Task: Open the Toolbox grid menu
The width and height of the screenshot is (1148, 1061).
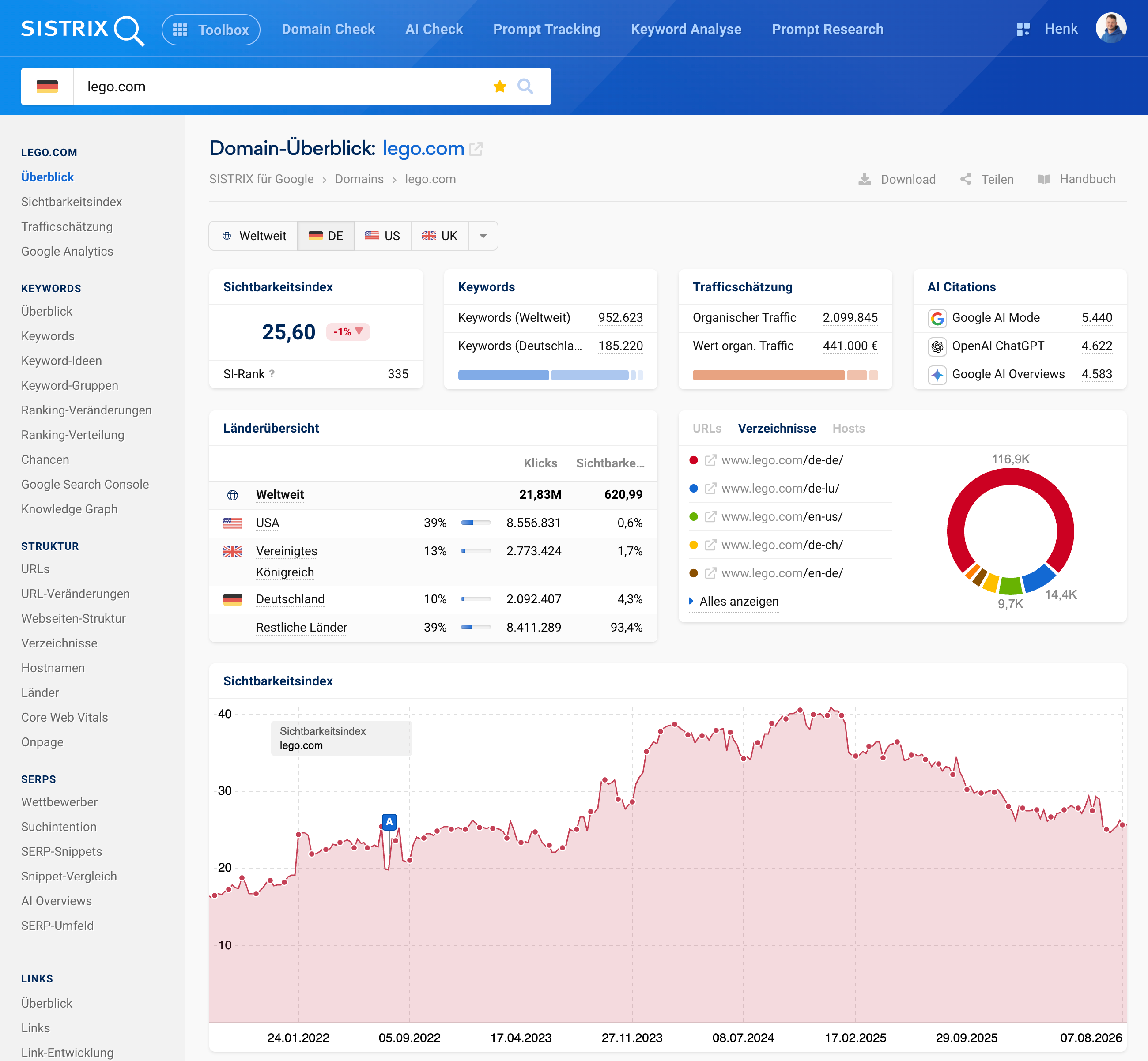Action: [211, 30]
